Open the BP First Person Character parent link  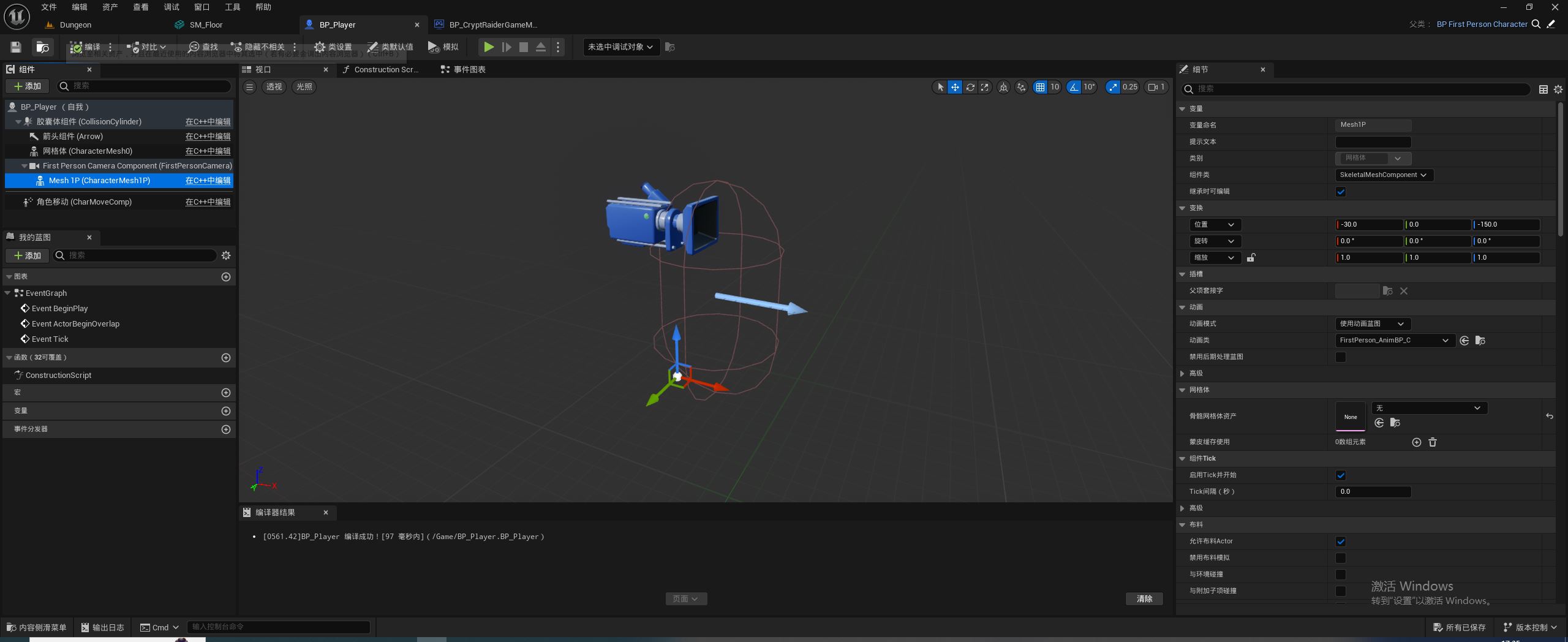click(x=1482, y=25)
